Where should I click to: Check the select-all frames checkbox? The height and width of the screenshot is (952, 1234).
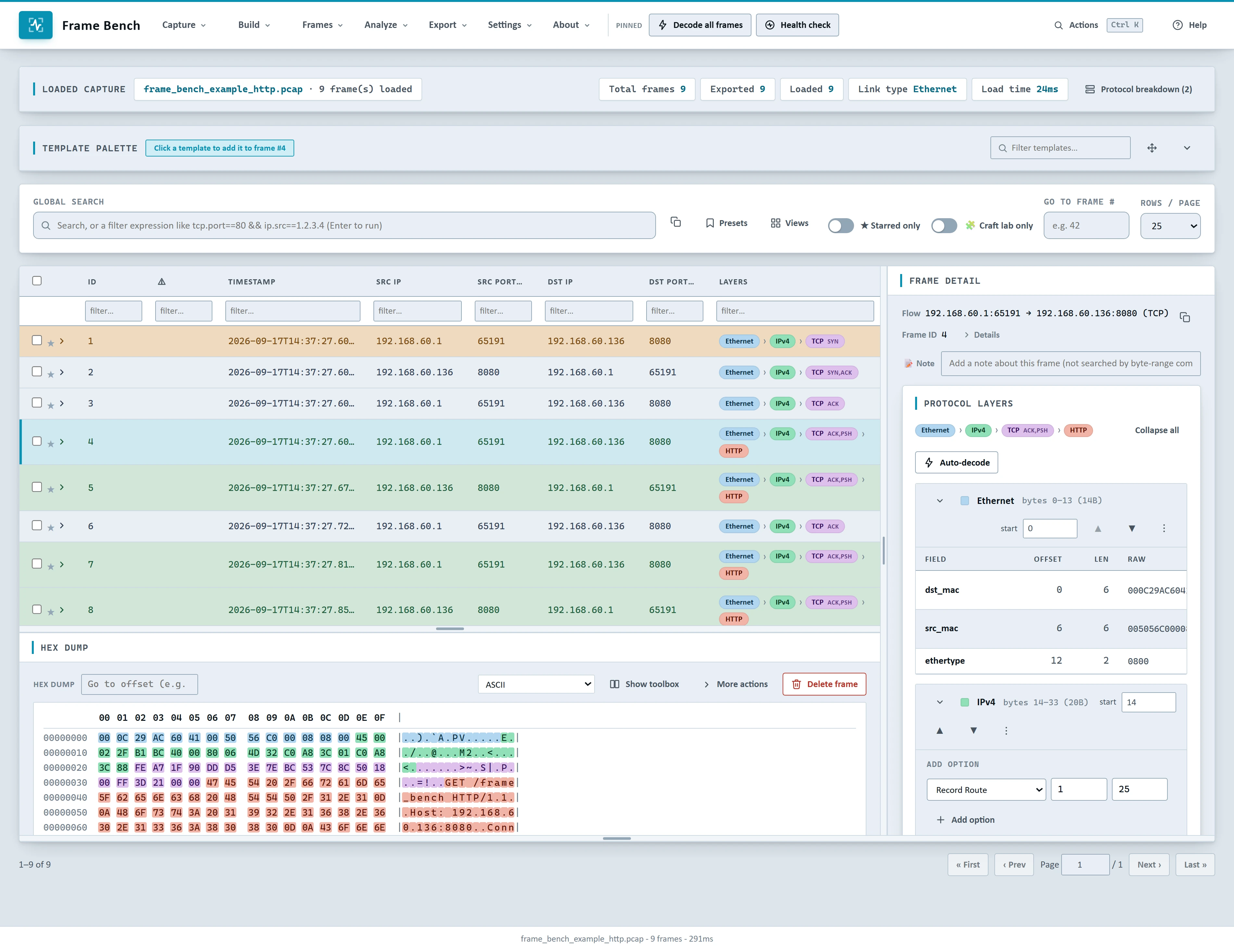pos(37,281)
